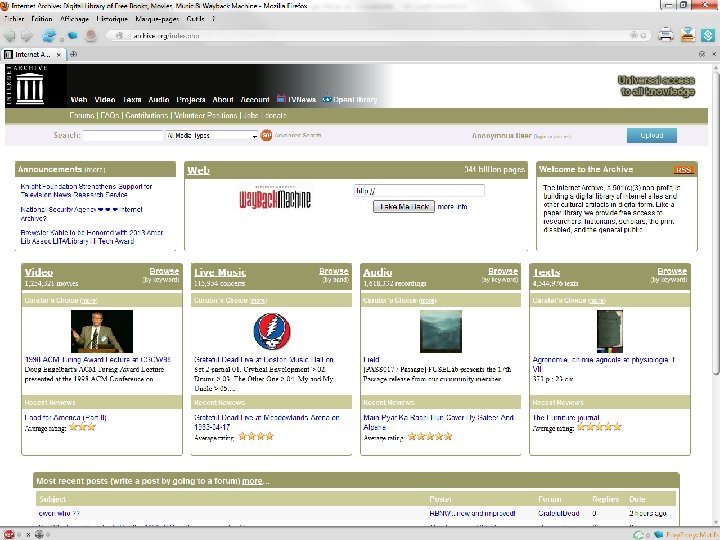The height and width of the screenshot is (540, 720).
Task: Open the Media Types dropdown
Action: pyautogui.click(x=212, y=135)
